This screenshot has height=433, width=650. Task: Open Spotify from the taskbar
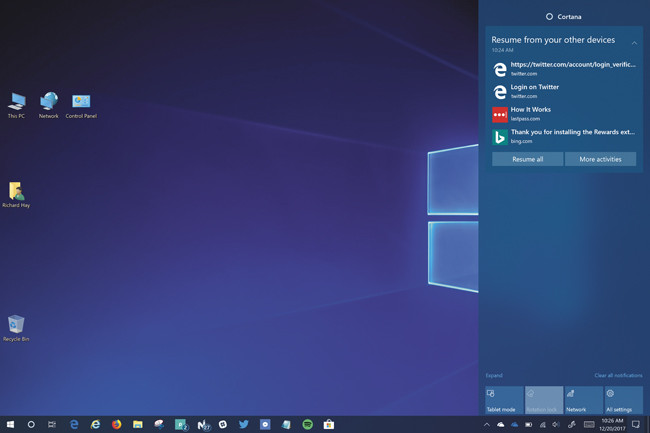(307, 424)
